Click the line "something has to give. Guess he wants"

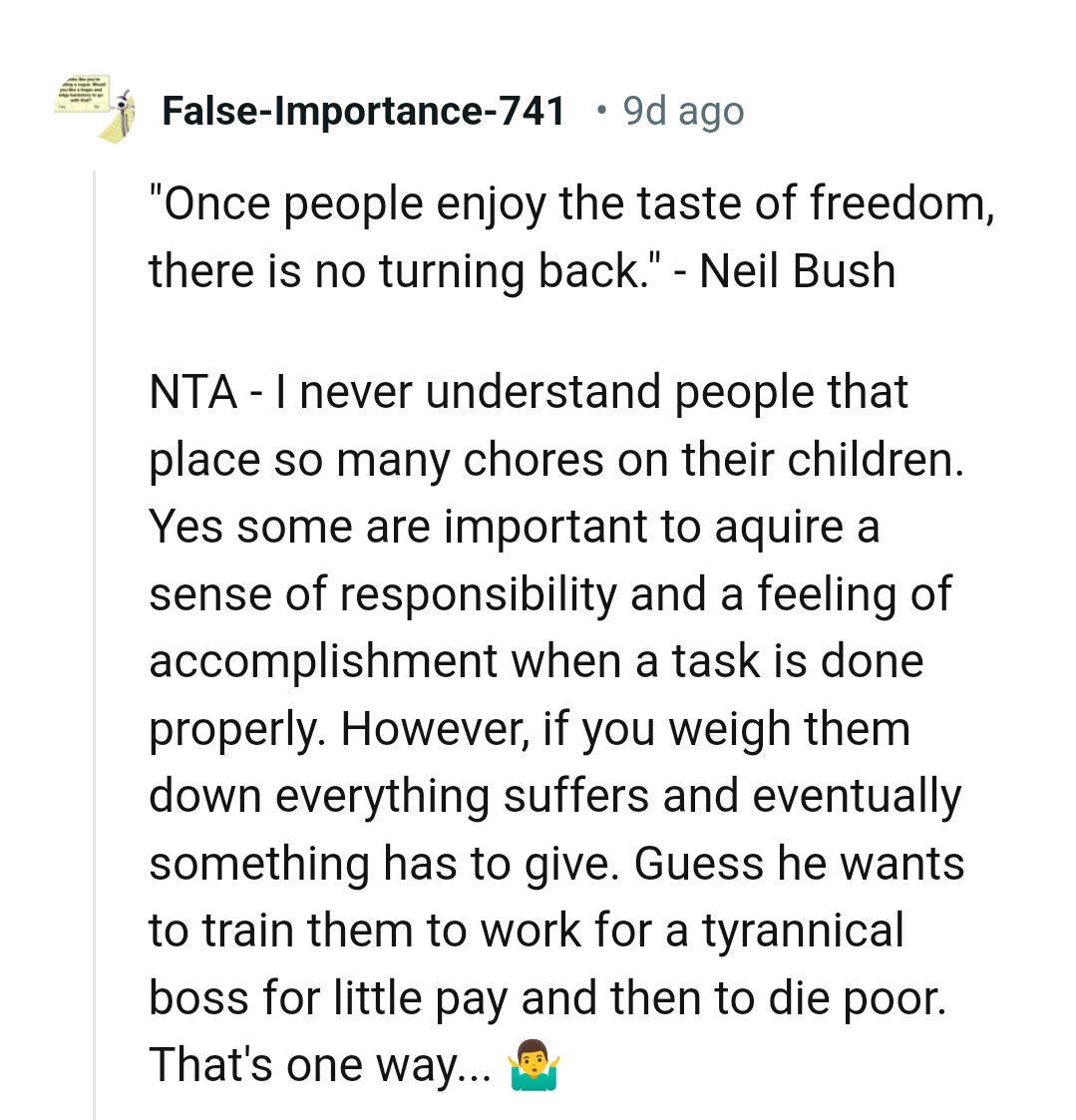(556, 864)
